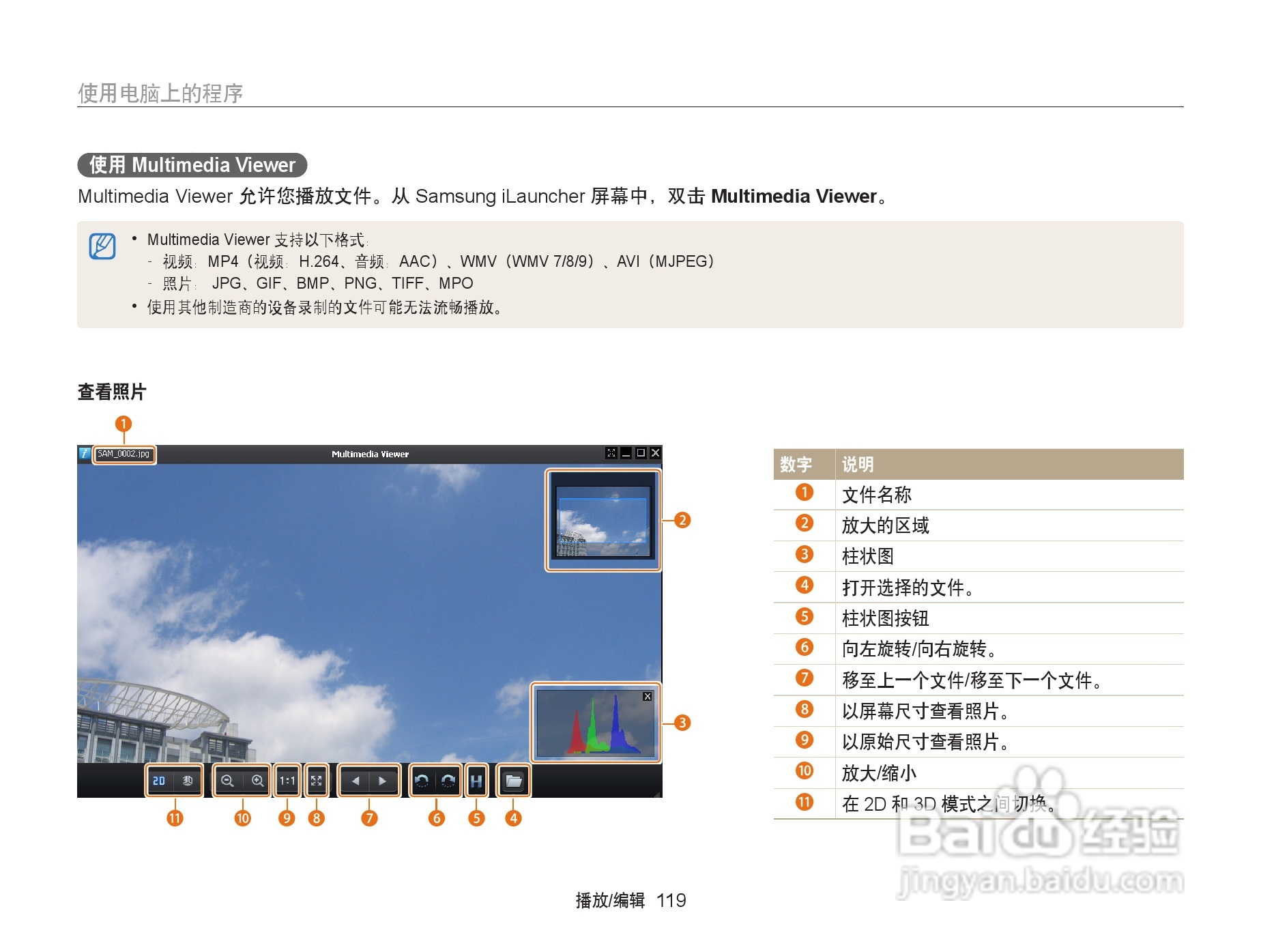Screen dimensions: 1261x952
Task: Click table row 以屏幕尺寸查看照片。
Action: click(979, 711)
